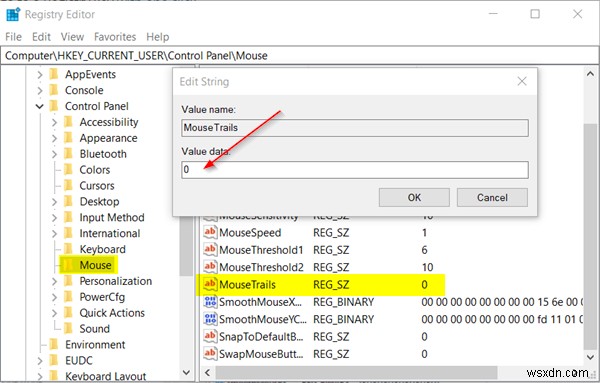Click the Registry Editor app icon in title bar

[13, 14]
